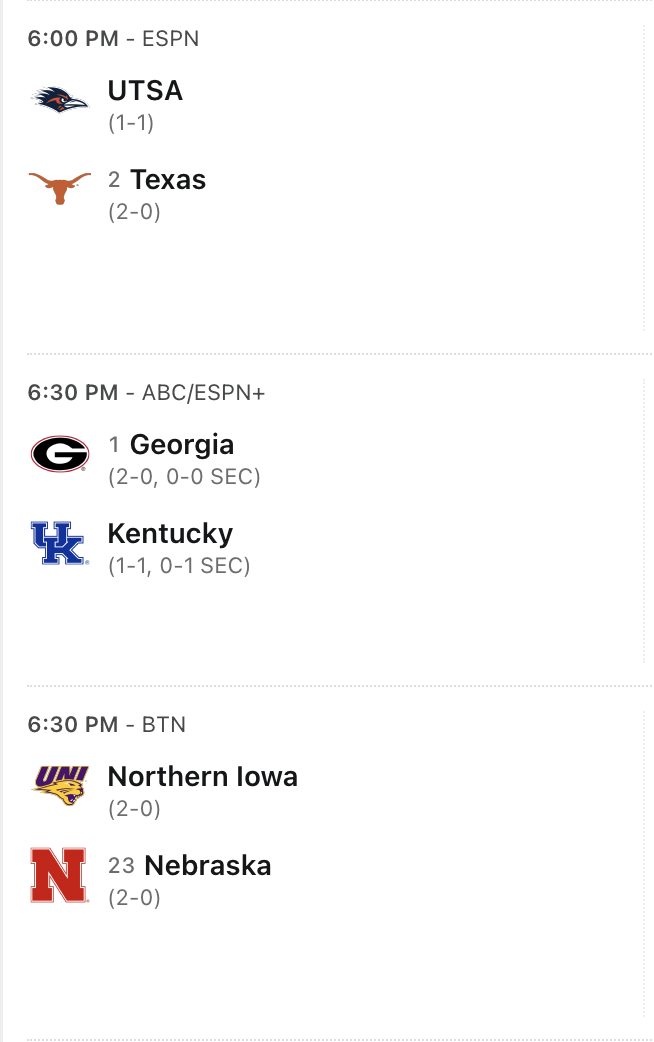The image size is (654, 1042).
Task: Click the 6:30 PM ABC/ESPN+ game header
Action: click(146, 393)
